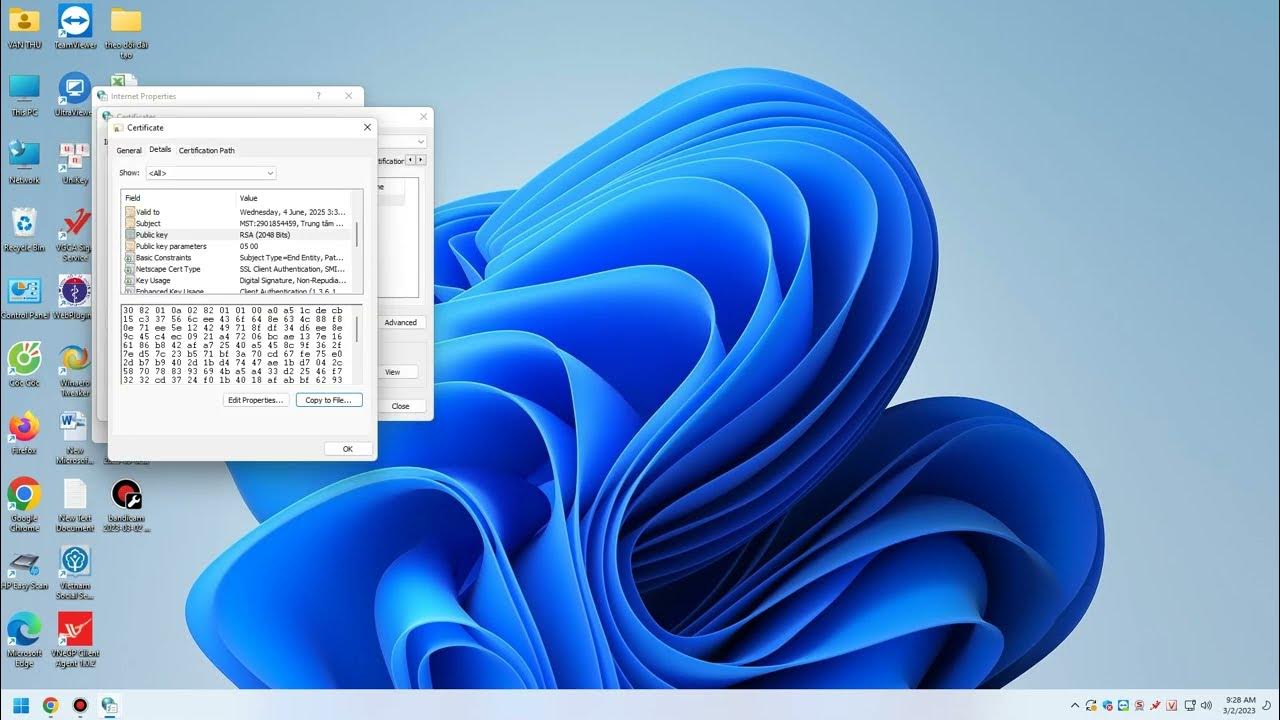1280x720 pixels.
Task: Select the New Text Document file
Action: coord(75,505)
